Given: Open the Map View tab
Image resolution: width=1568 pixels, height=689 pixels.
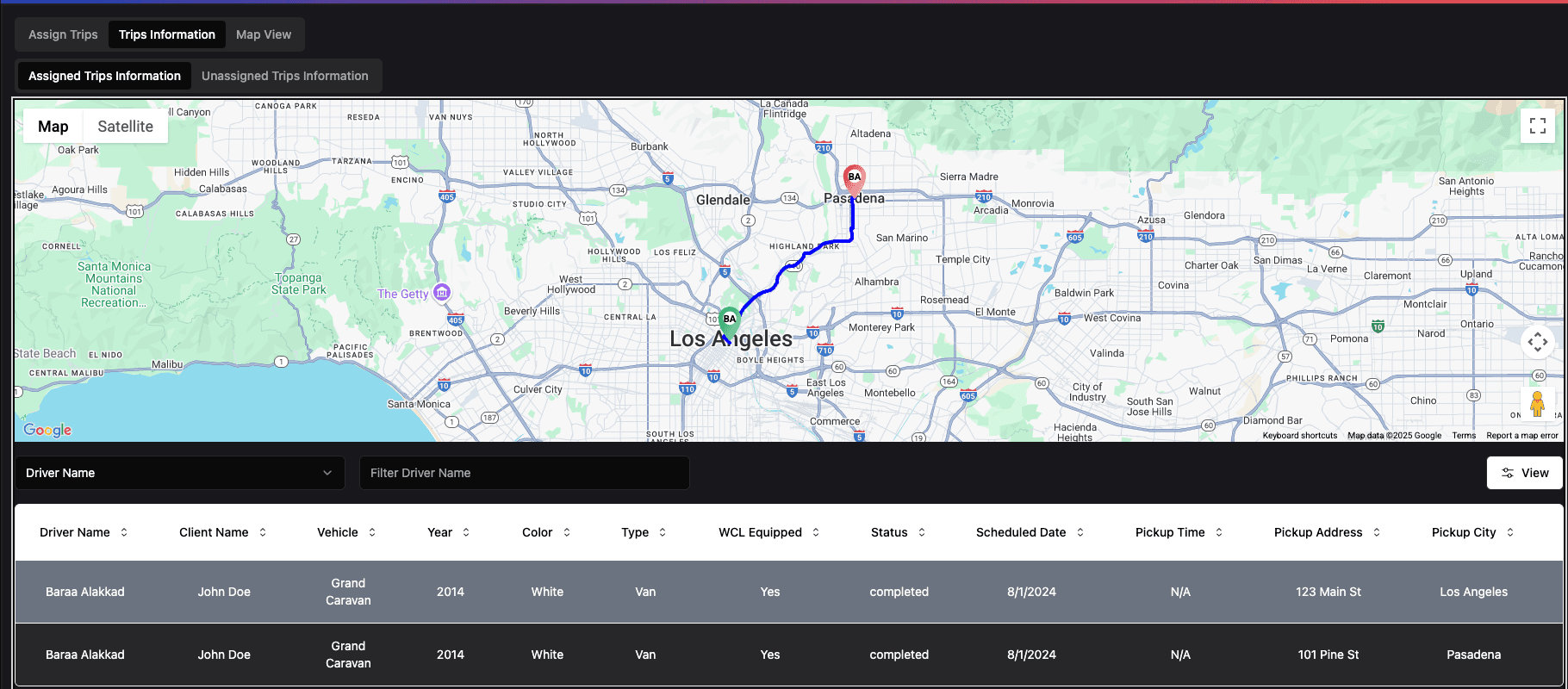Looking at the screenshot, I should point(264,34).
